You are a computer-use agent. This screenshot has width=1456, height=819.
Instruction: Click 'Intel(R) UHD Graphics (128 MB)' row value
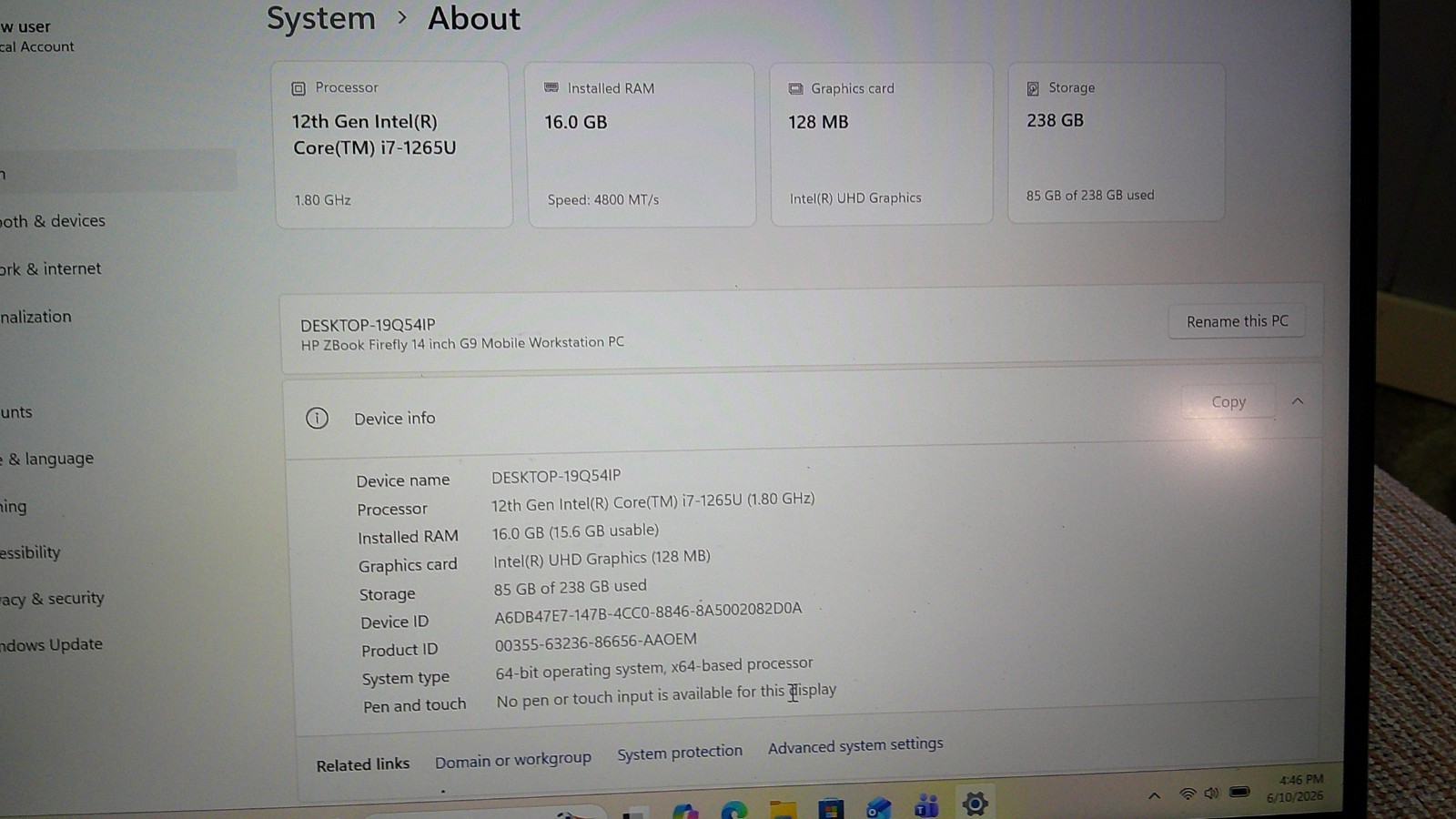pyautogui.click(x=602, y=559)
